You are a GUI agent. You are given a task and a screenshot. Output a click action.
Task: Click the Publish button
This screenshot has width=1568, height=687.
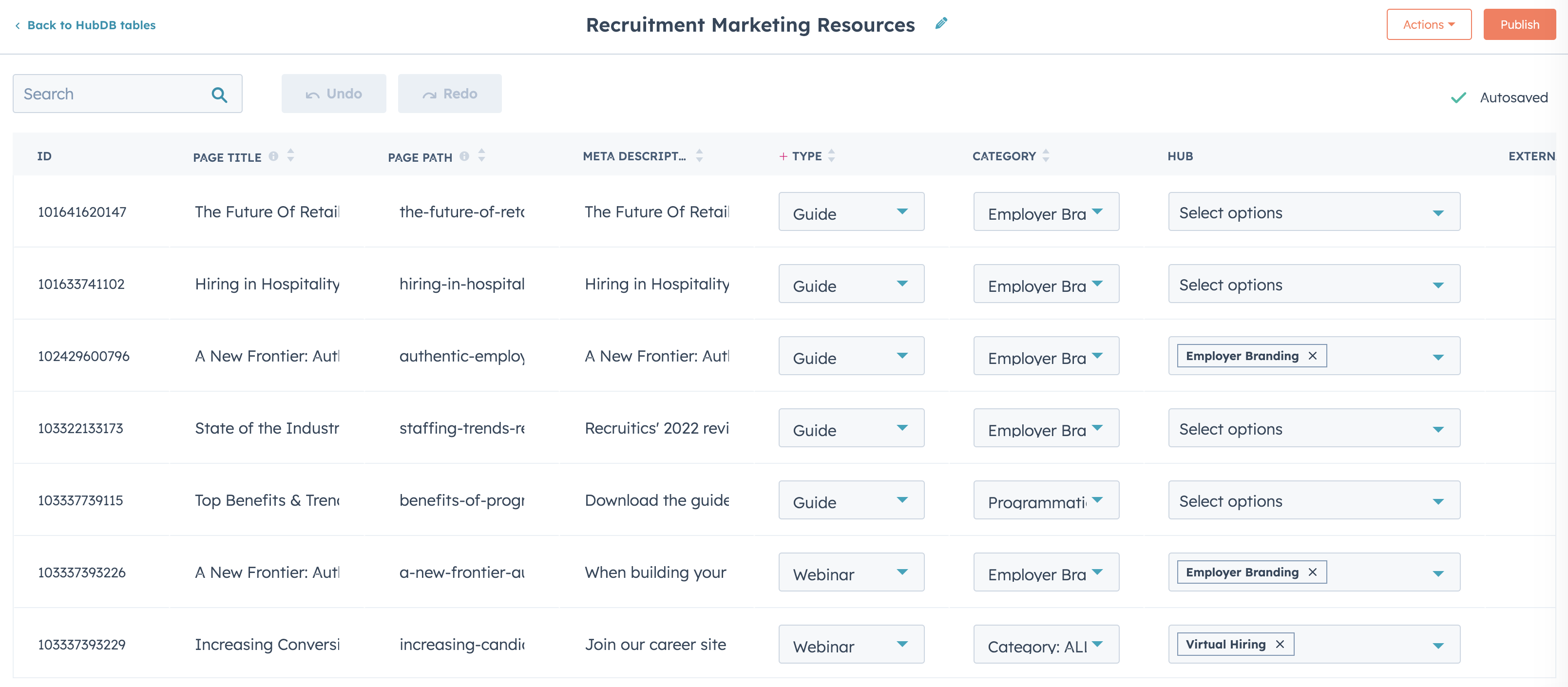tap(1519, 24)
